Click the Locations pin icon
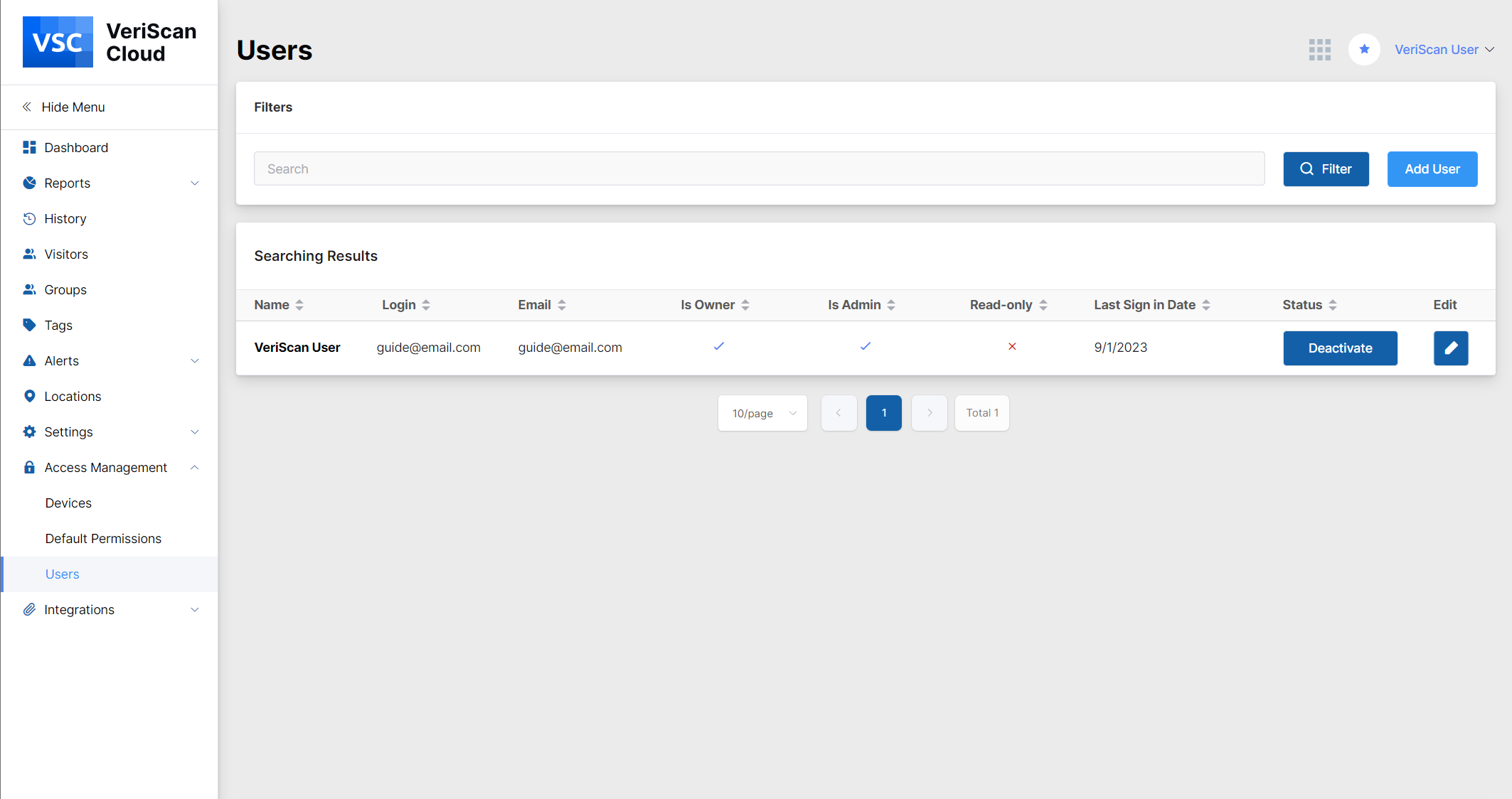 click(29, 396)
